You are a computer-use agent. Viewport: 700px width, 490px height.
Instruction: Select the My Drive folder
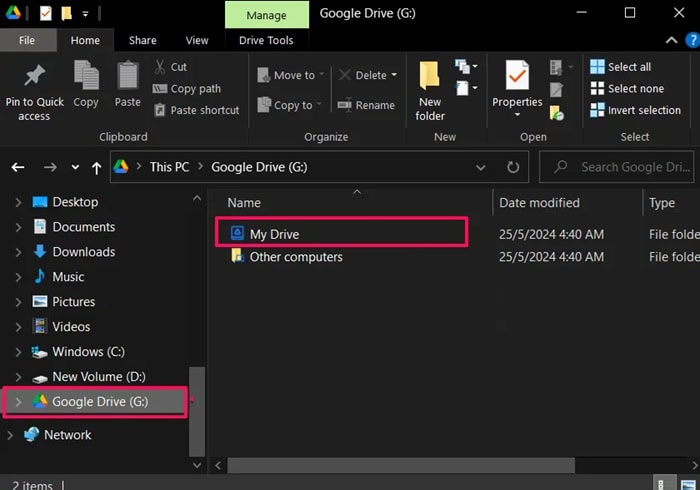point(274,234)
